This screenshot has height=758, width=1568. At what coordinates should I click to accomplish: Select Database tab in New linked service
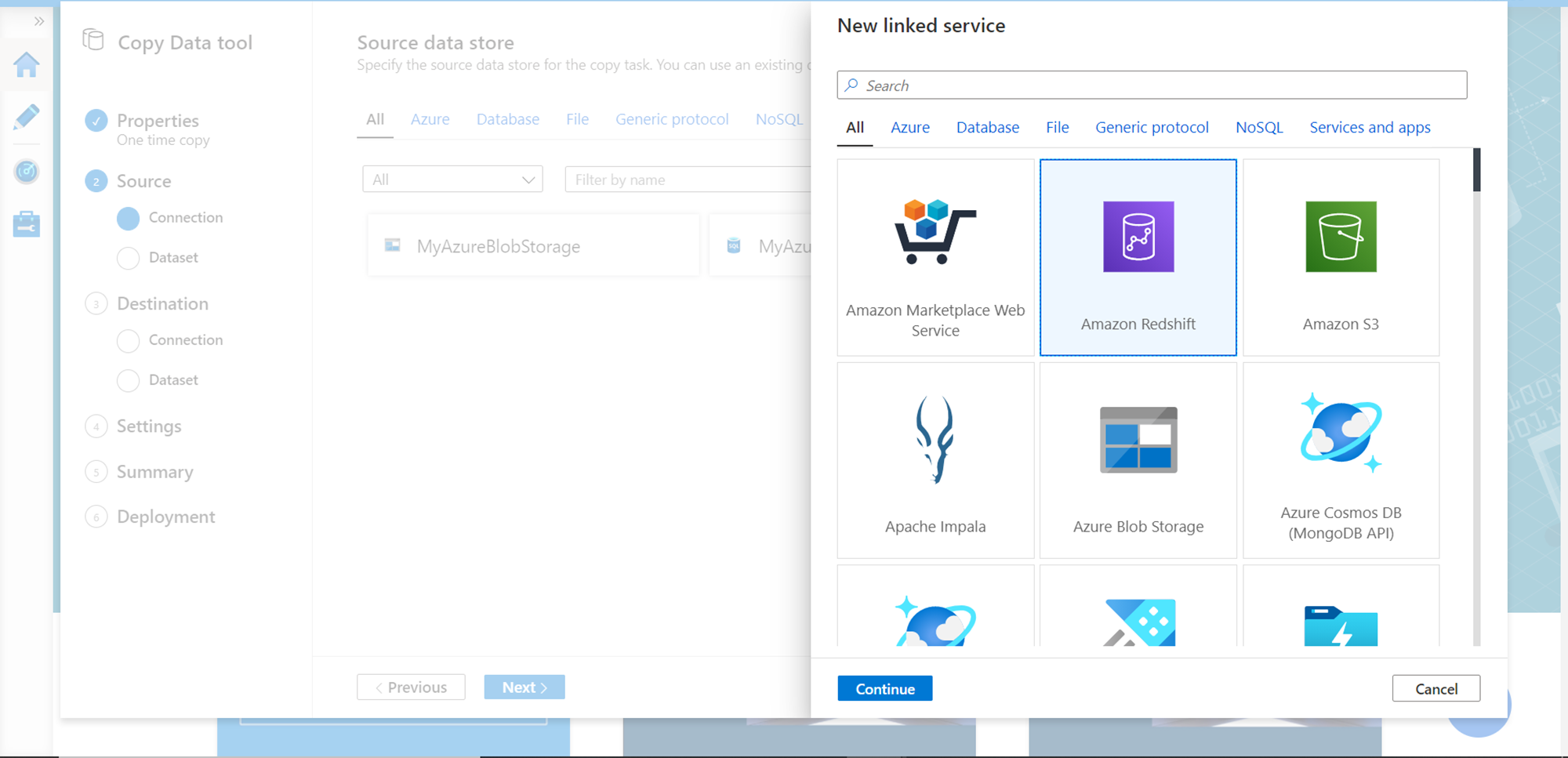coord(988,128)
